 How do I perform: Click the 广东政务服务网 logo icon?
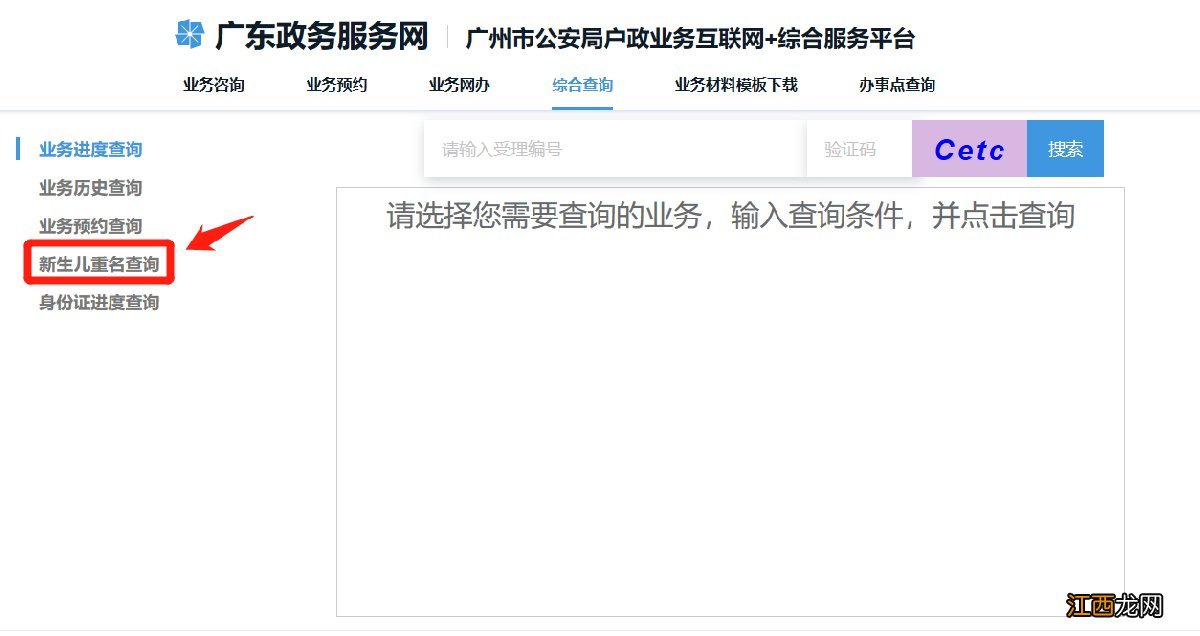[188, 36]
